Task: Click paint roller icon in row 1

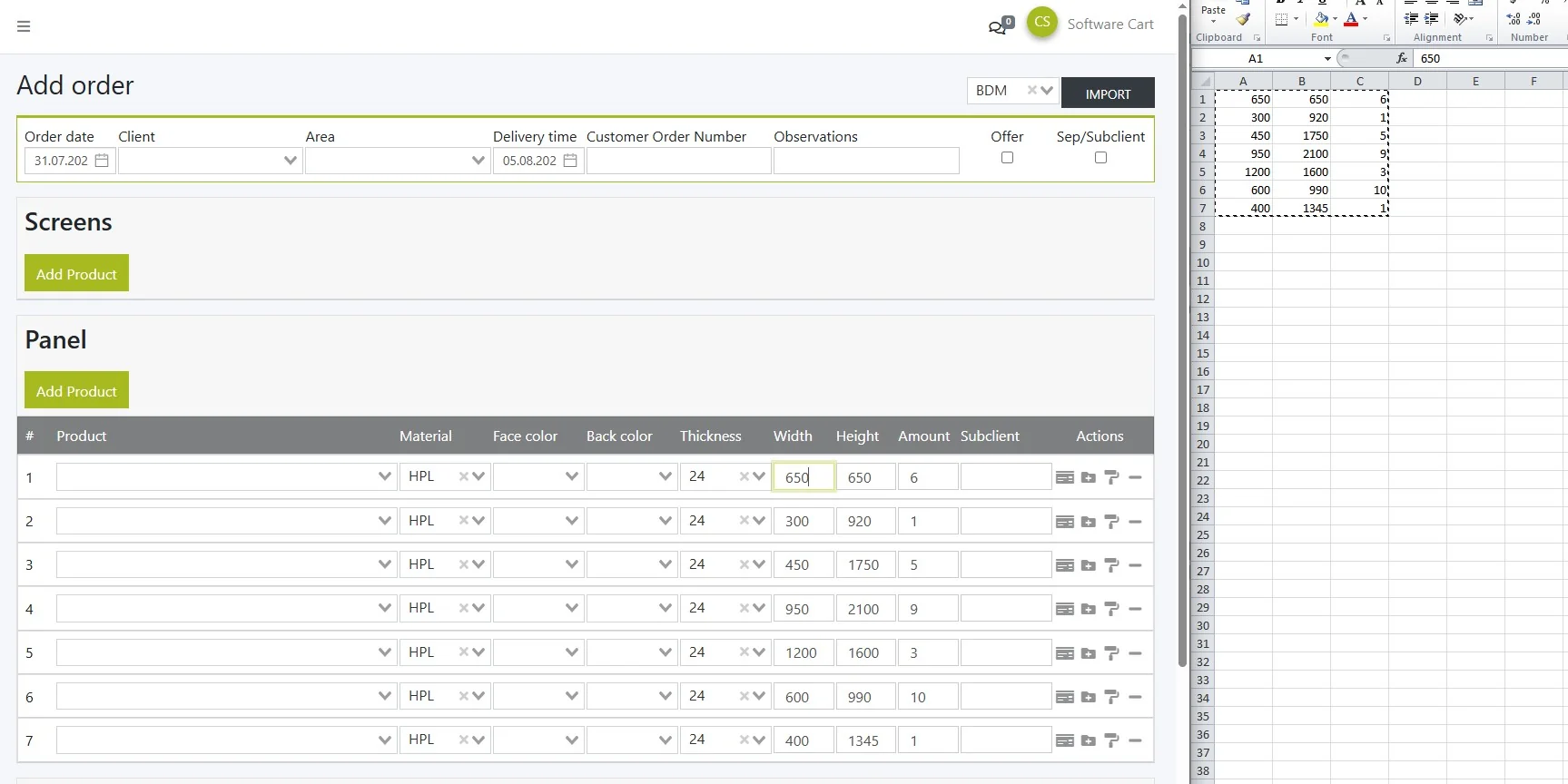Action: 1111,477
